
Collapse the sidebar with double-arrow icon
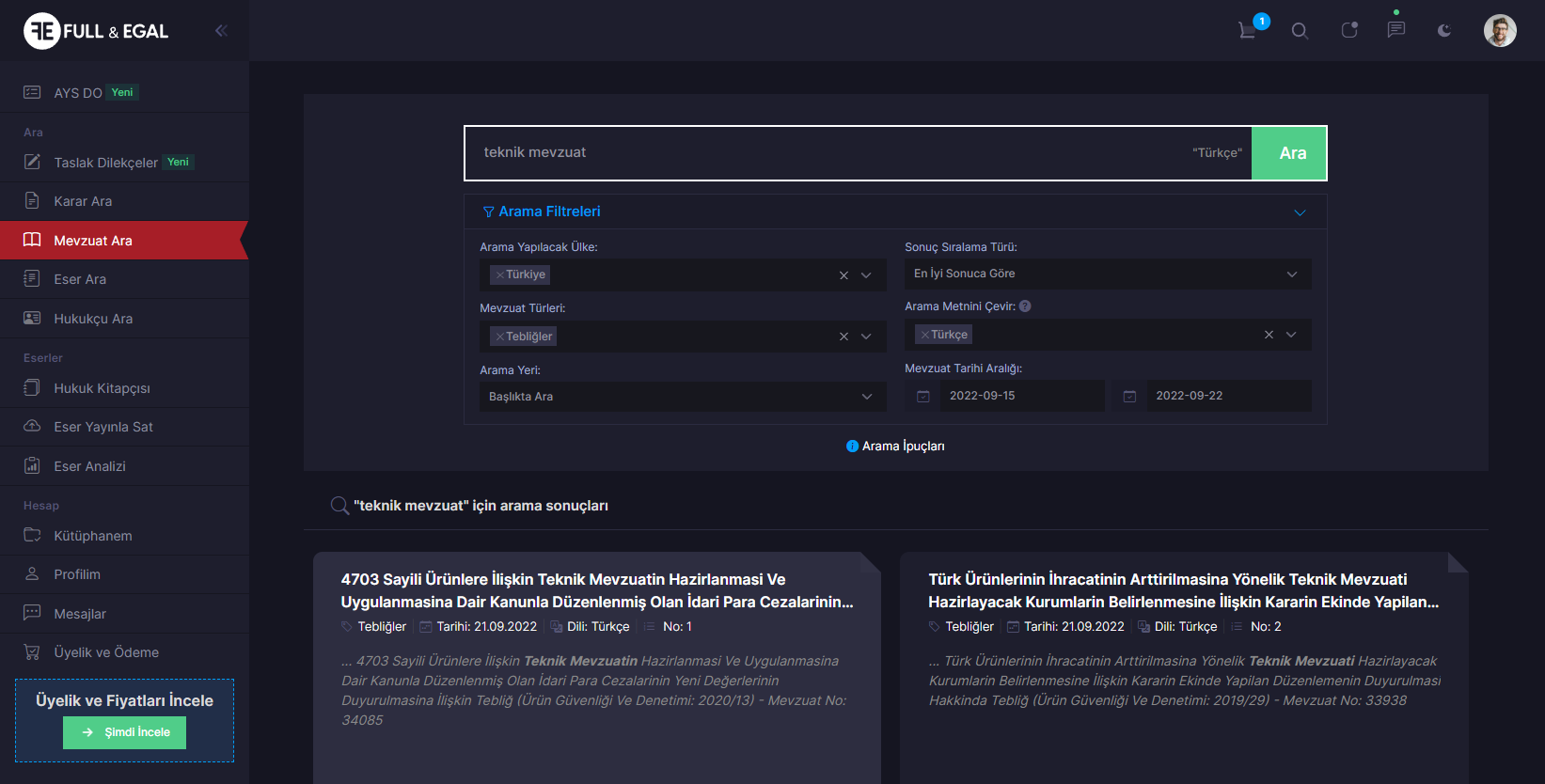(221, 31)
